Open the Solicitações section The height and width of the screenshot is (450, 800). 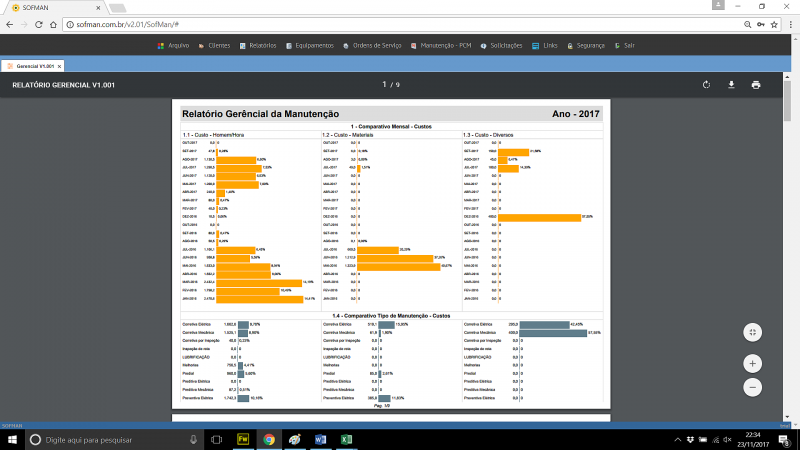pos(503,45)
